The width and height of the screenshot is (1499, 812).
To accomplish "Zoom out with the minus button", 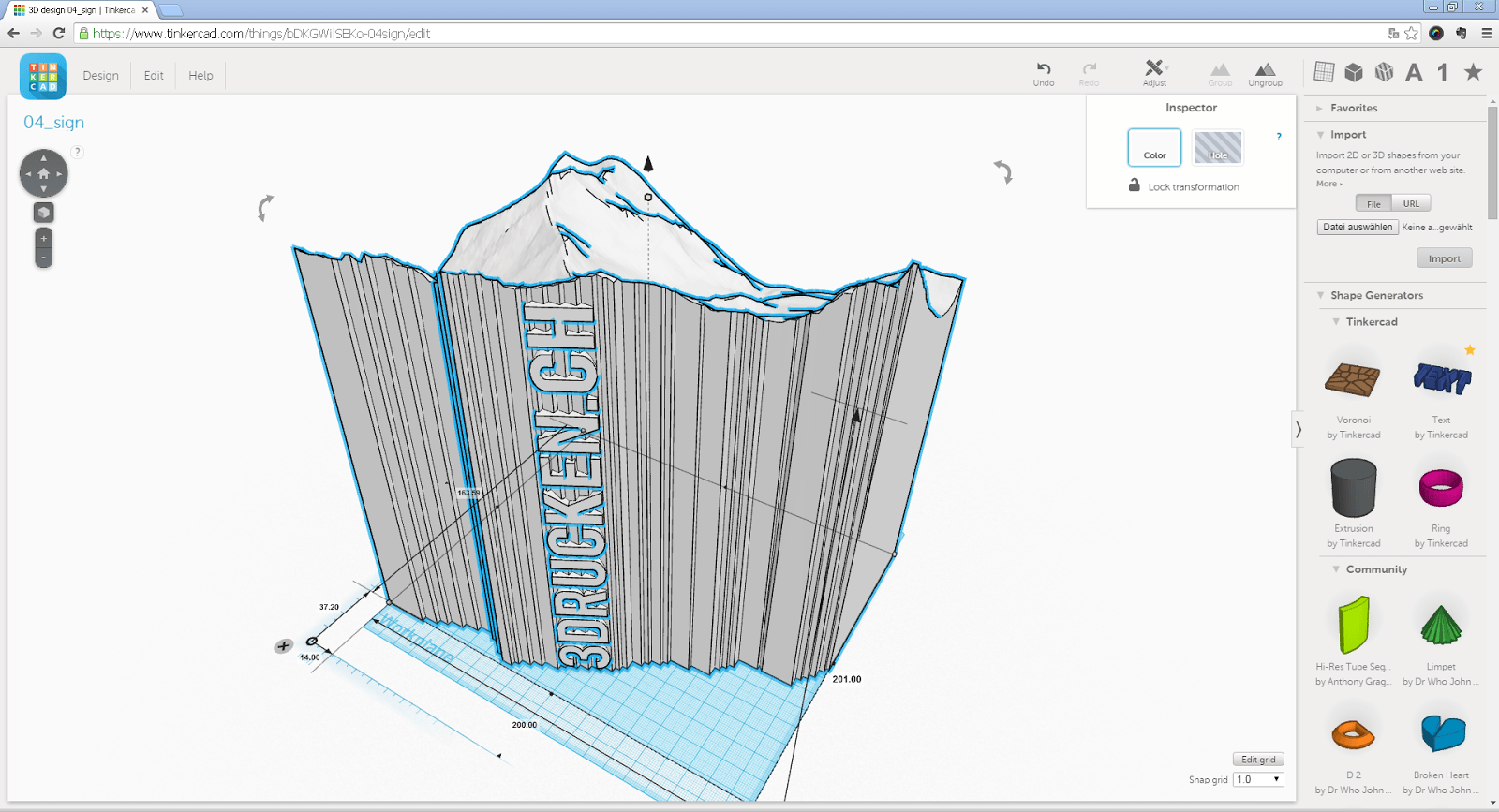I will pyautogui.click(x=43, y=257).
